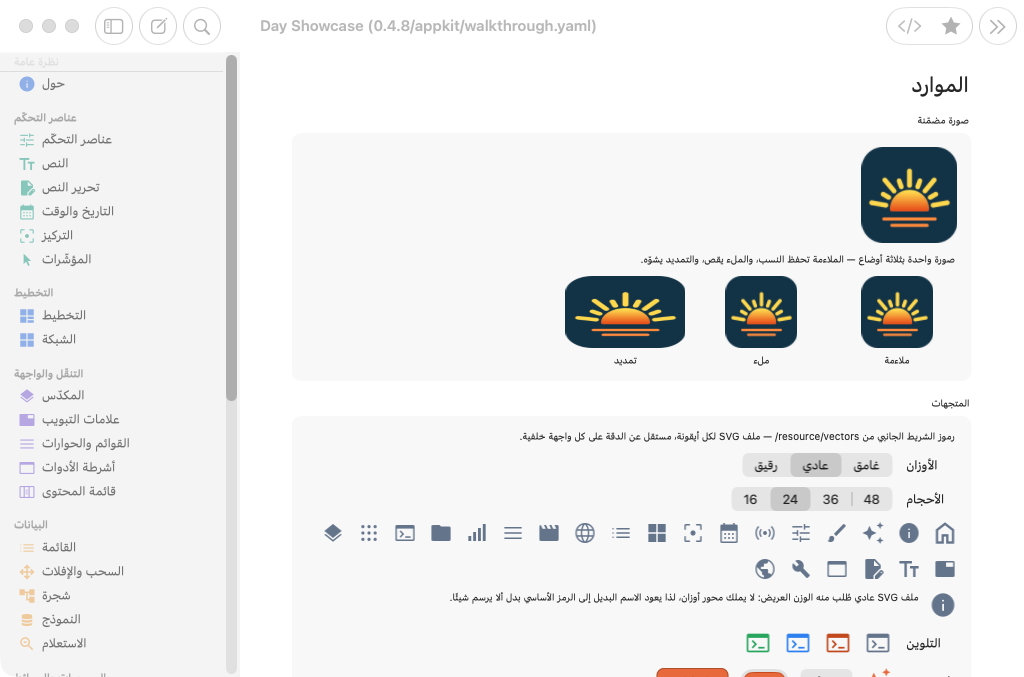This screenshot has width=1024, height=677.
Task: Click the calendar vector icon in grid
Action: point(729,533)
